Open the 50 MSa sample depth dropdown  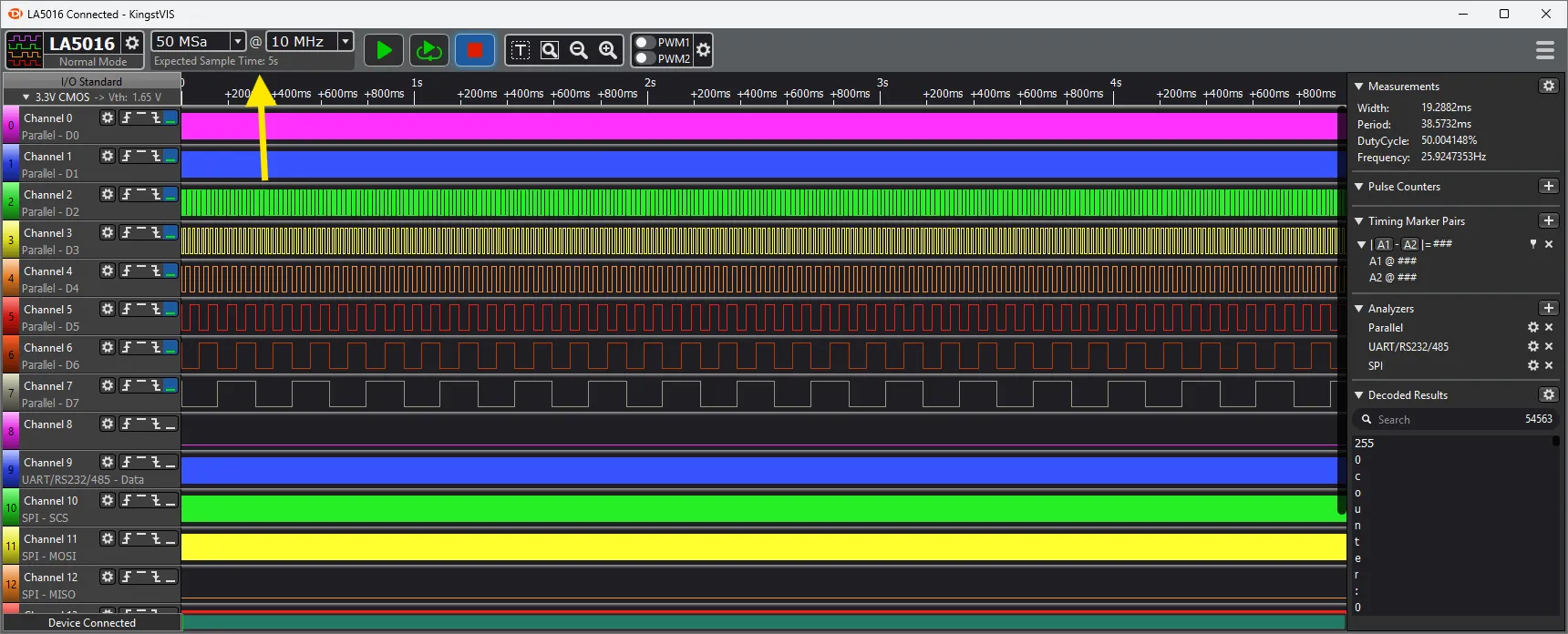pyautogui.click(x=237, y=41)
